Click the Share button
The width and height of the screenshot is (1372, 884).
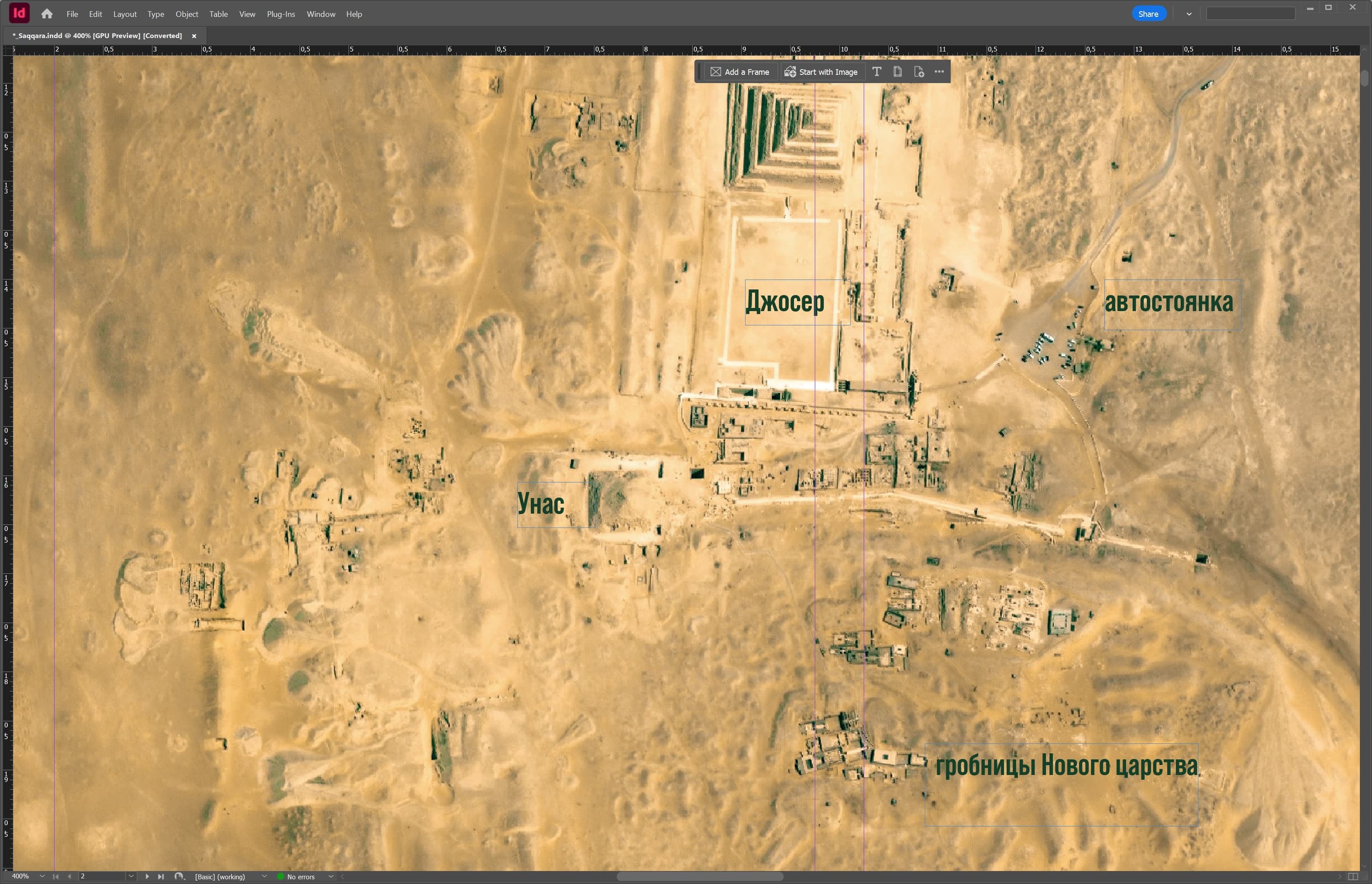point(1148,14)
